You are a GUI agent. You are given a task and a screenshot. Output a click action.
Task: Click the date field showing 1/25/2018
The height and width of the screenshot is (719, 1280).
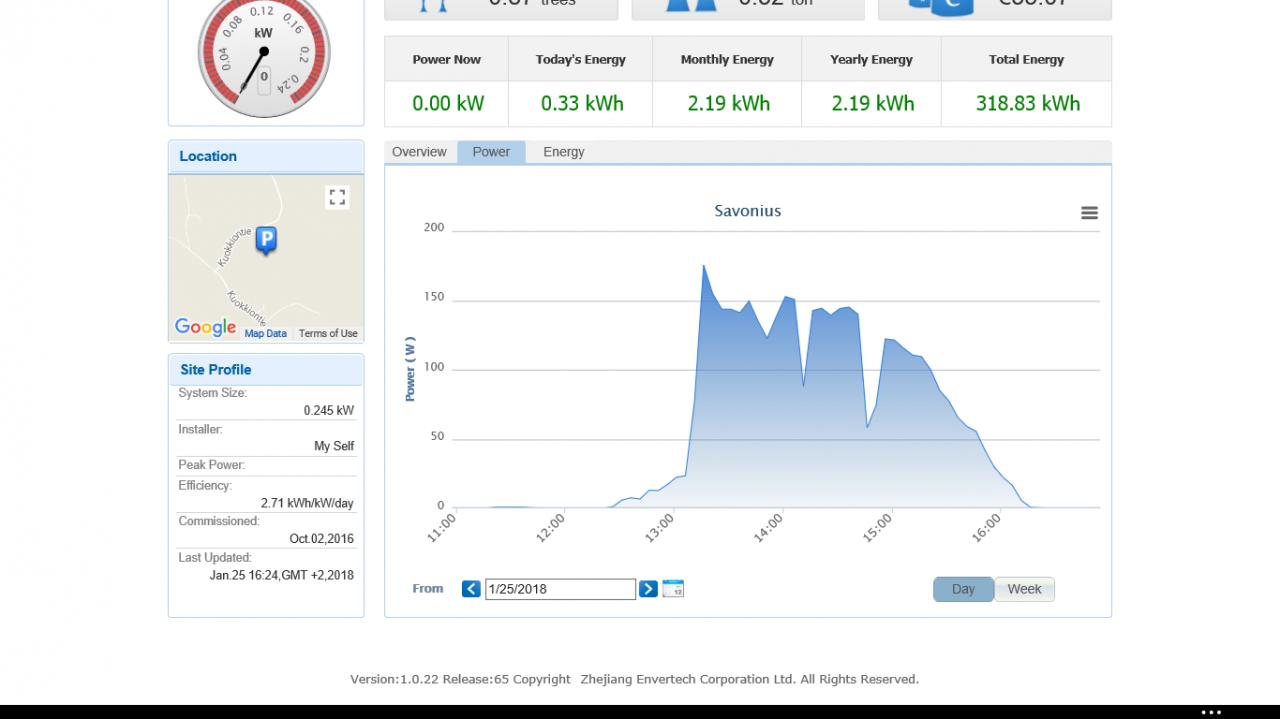tap(560, 589)
